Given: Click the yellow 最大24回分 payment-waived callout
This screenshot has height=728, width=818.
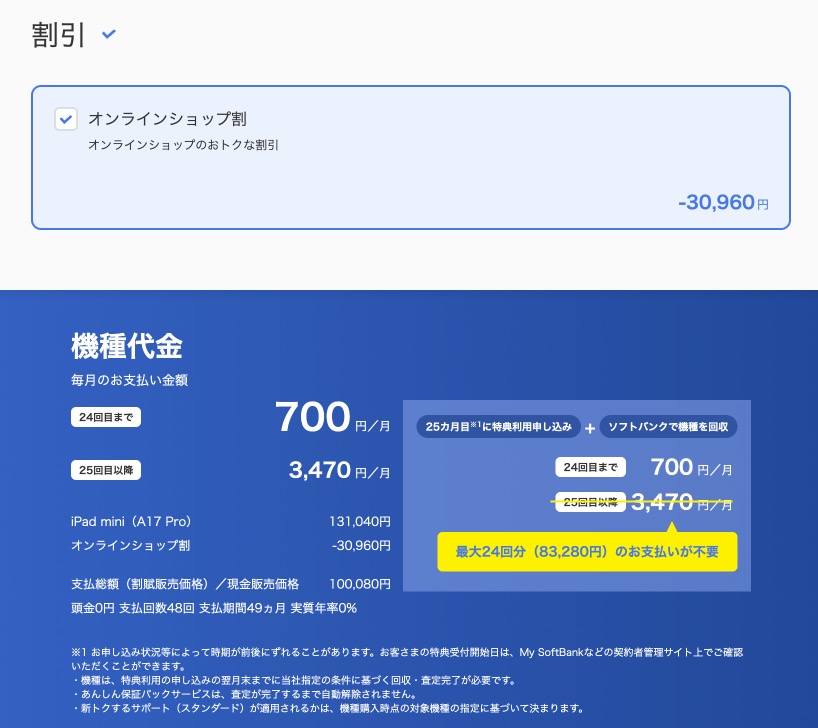Looking at the screenshot, I should [x=587, y=551].
